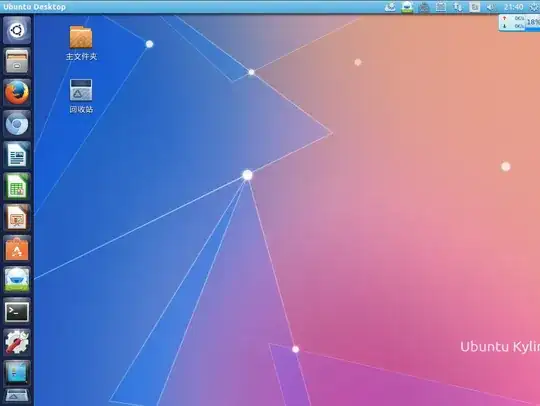Select the 主文件夹 home folder desktop icon
This screenshot has width=540, height=406.
(x=81, y=43)
